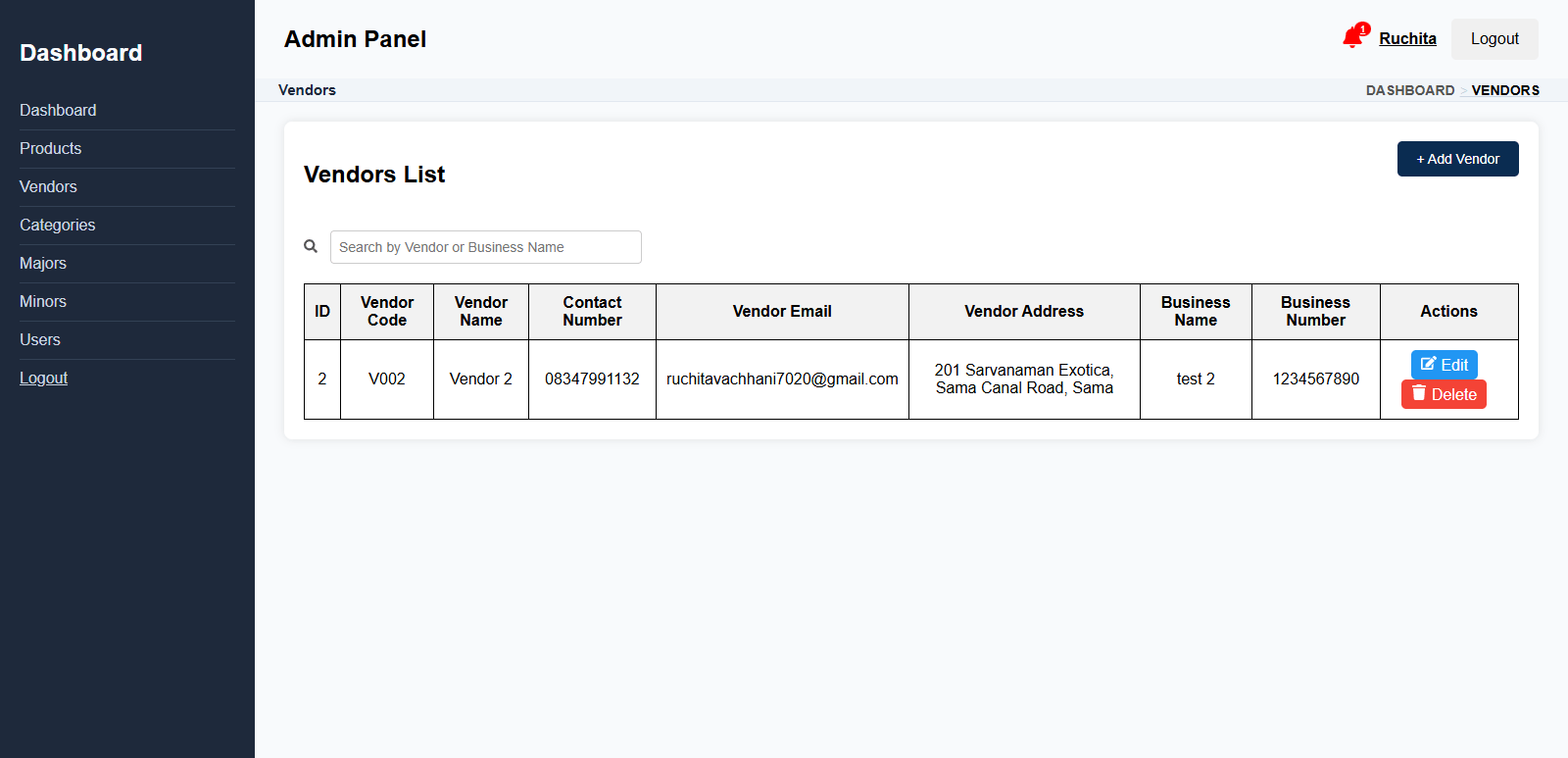Open Users from the sidebar
Screen dimensions: 1568x758
pos(40,339)
